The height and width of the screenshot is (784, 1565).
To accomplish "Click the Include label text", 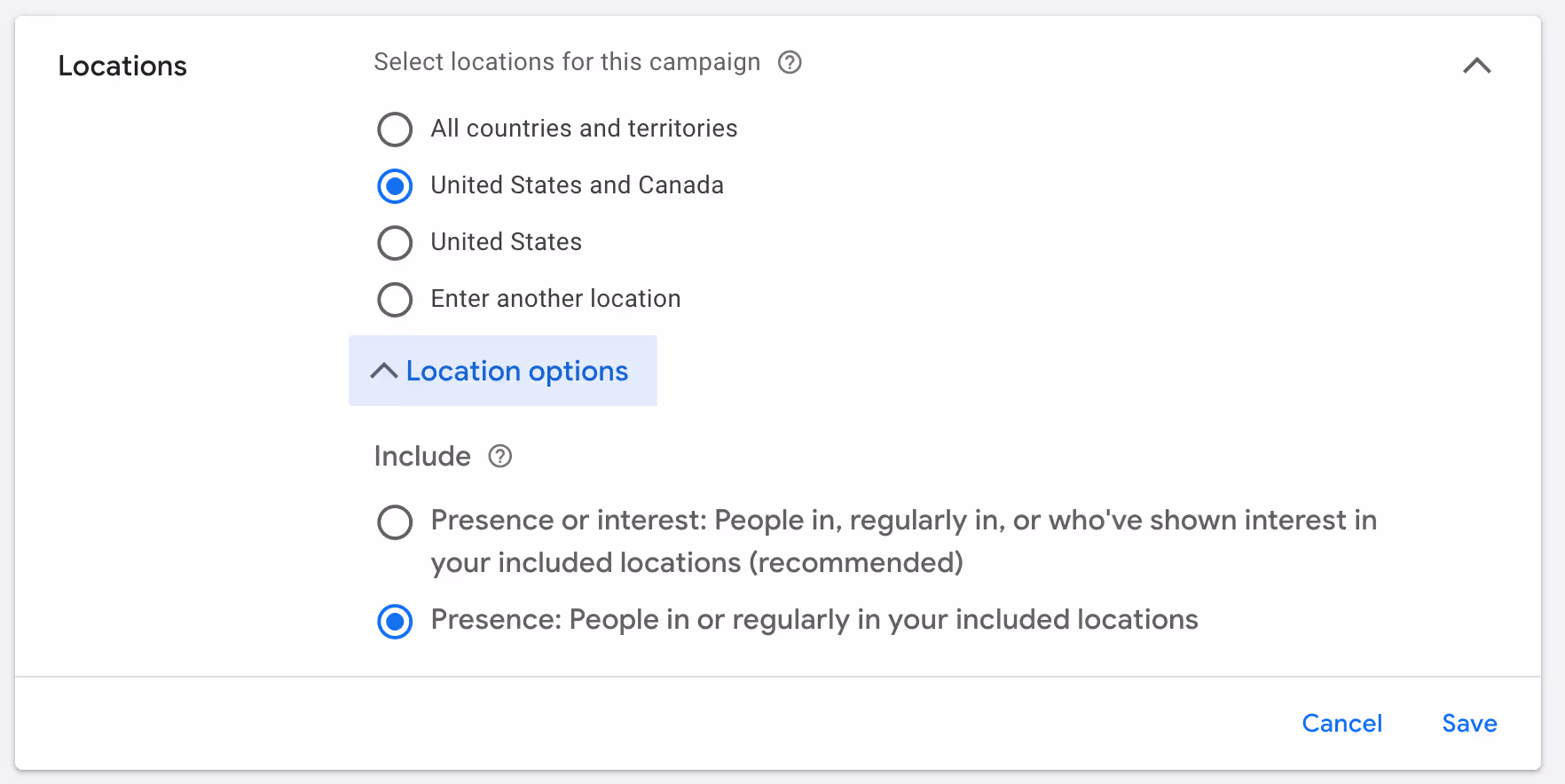I will [x=422, y=456].
